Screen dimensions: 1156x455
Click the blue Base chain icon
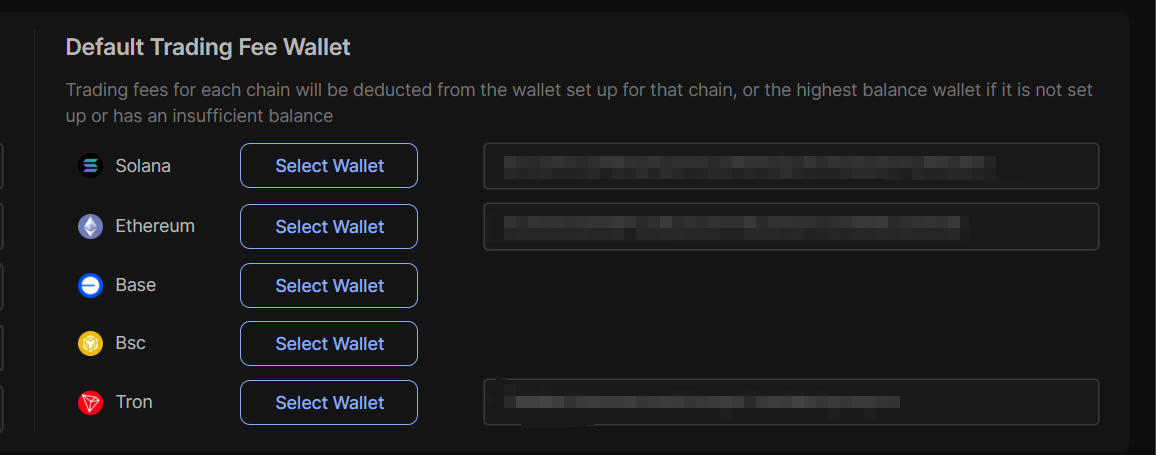[x=90, y=286]
